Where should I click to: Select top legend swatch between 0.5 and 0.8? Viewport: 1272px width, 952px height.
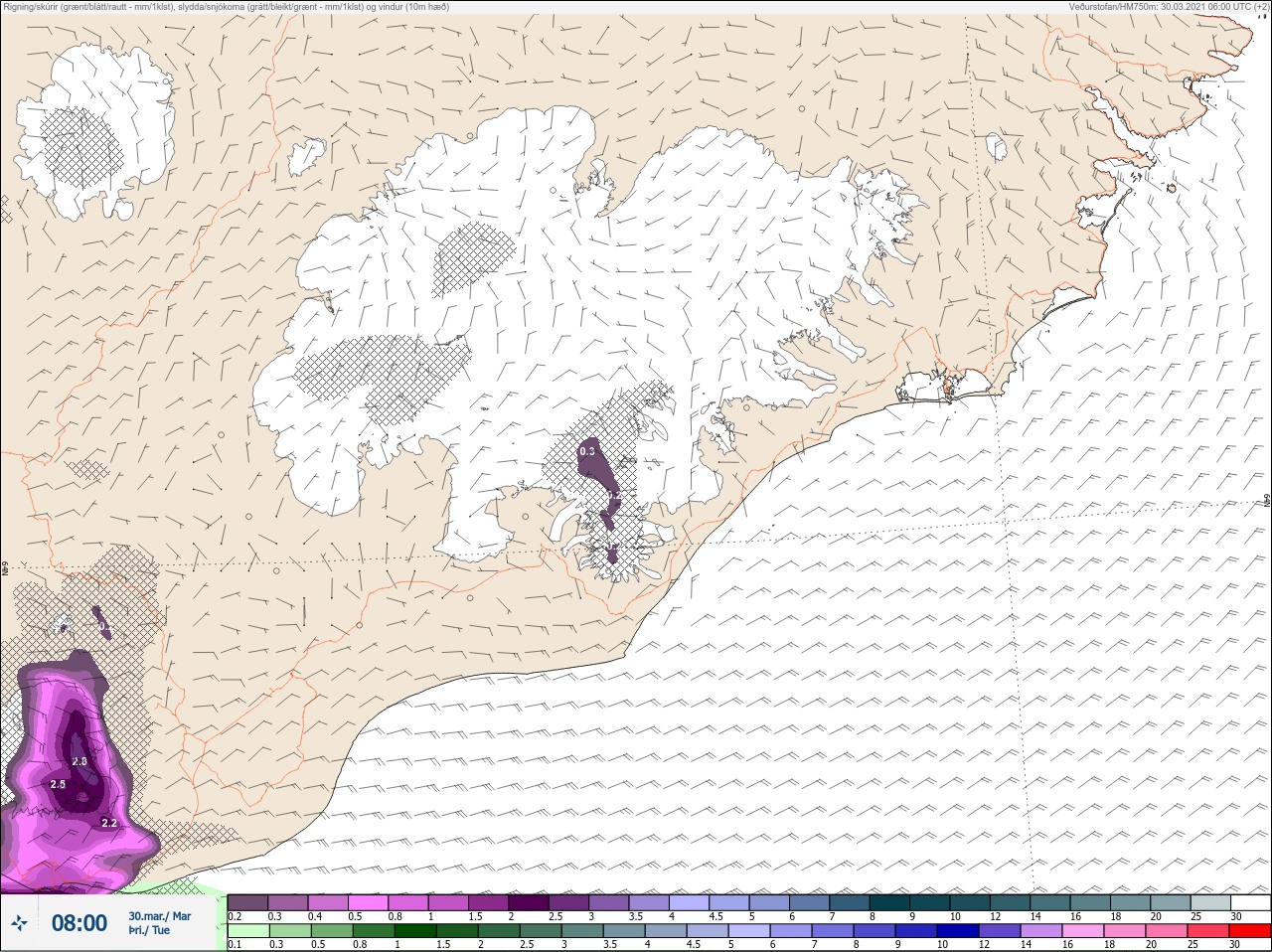(x=369, y=902)
